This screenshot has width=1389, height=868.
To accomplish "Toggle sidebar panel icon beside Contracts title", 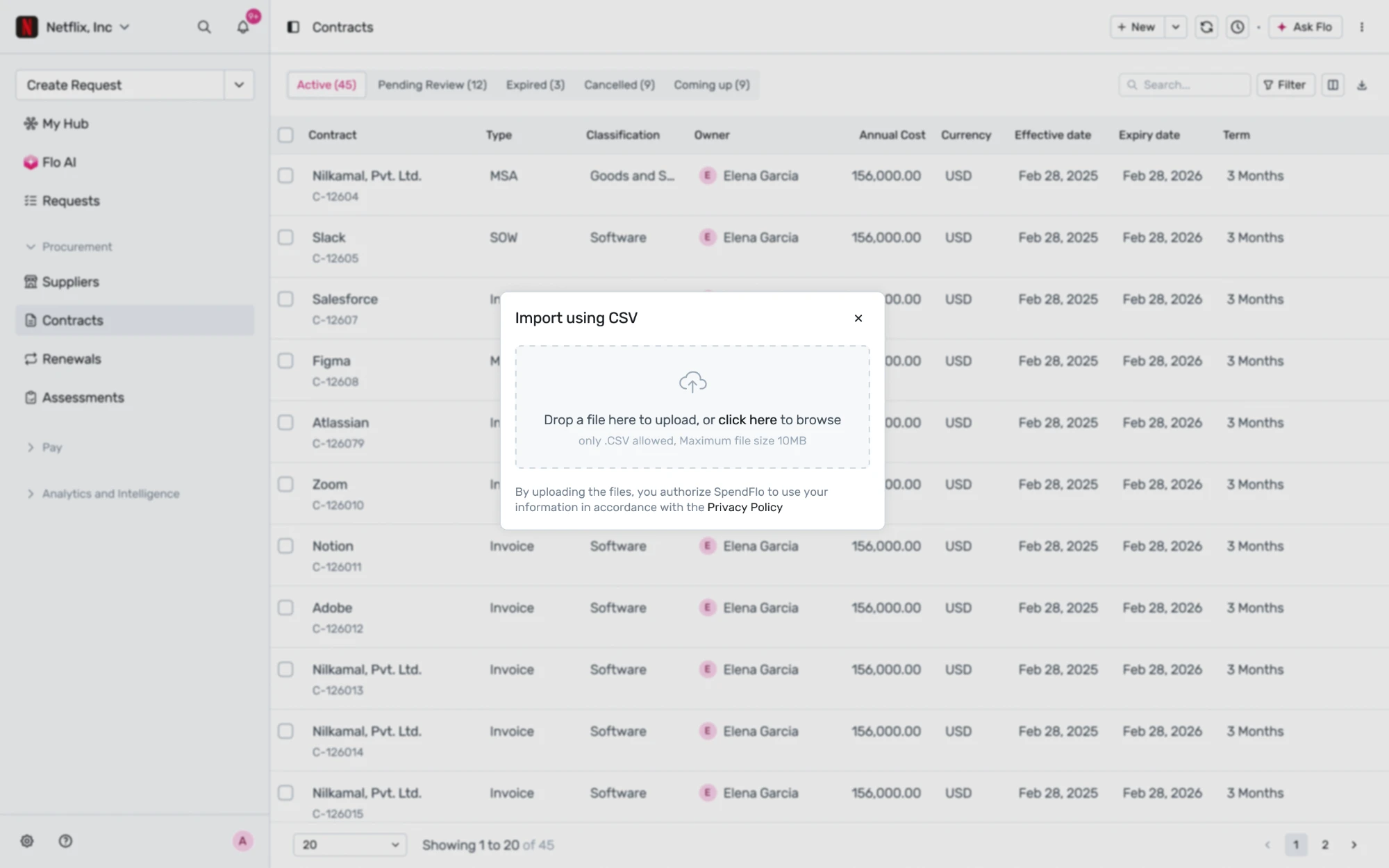I will tap(293, 27).
